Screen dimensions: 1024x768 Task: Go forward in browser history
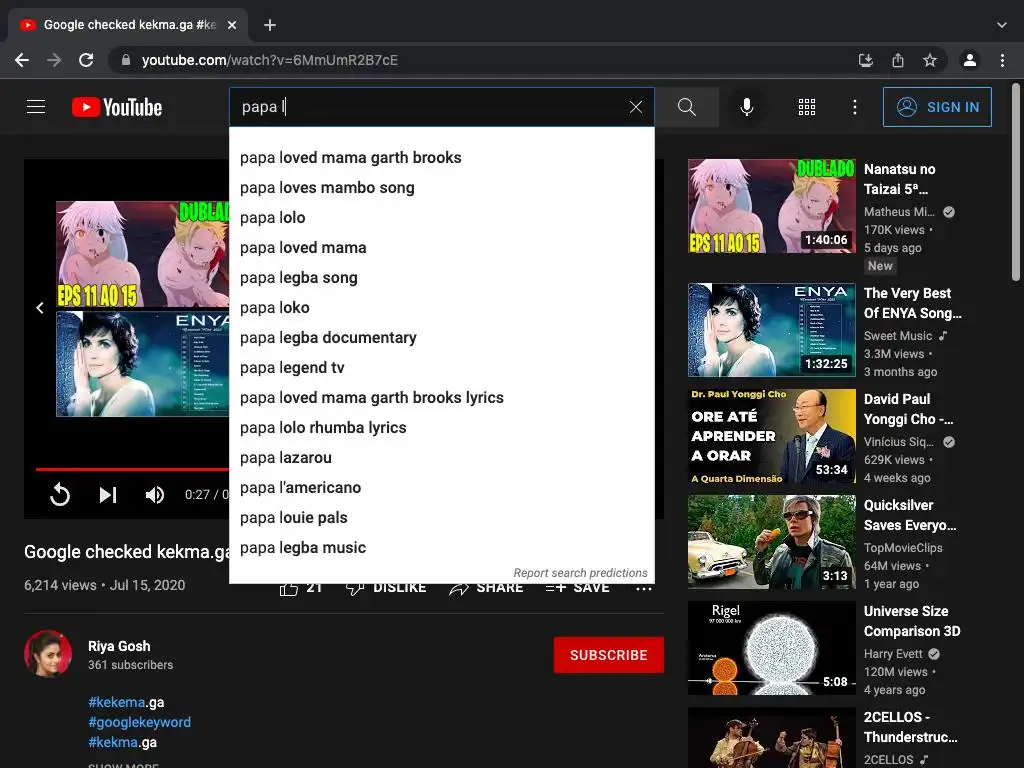pyautogui.click(x=54, y=60)
